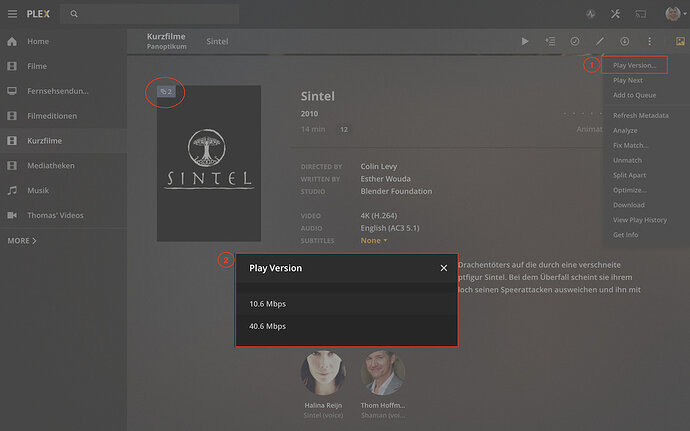Choose Download from the menu
Screen dimensions: 690x431
pyautogui.click(x=629, y=205)
